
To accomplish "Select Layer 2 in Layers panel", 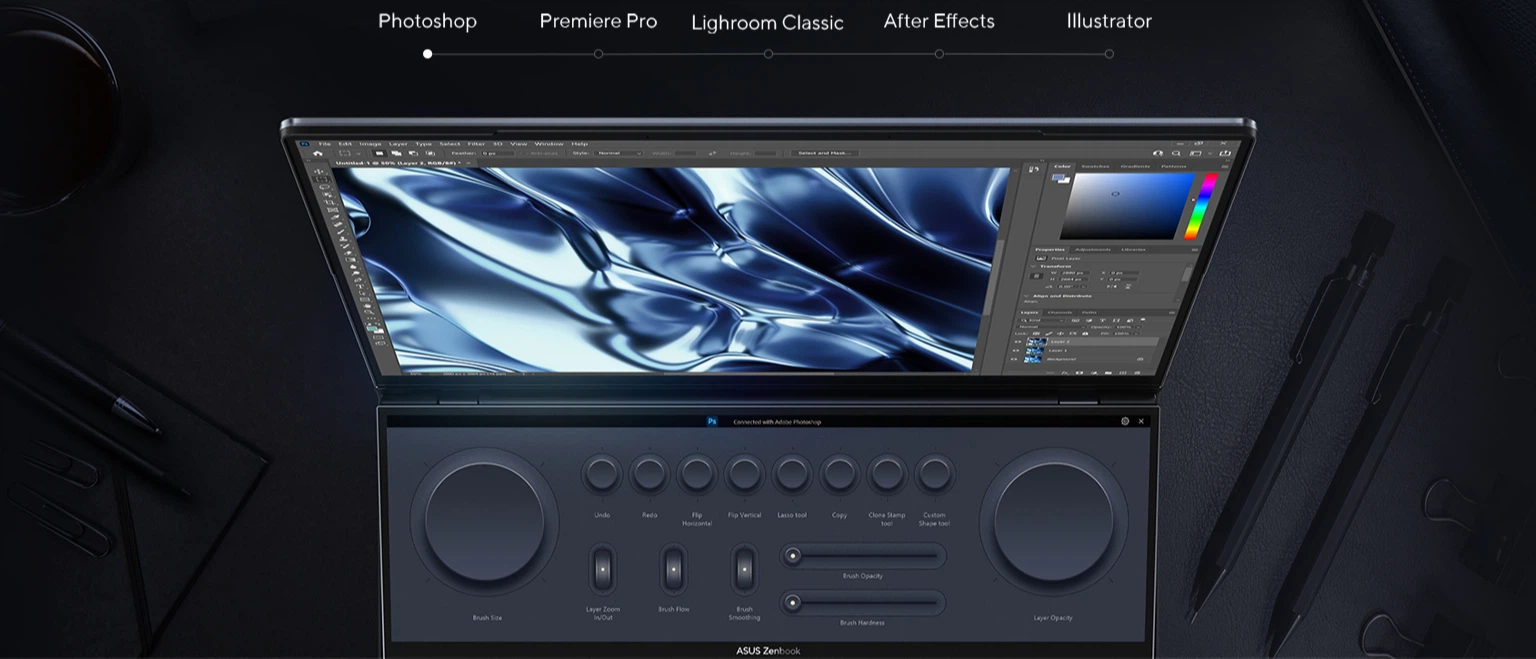I will coord(1087,341).
